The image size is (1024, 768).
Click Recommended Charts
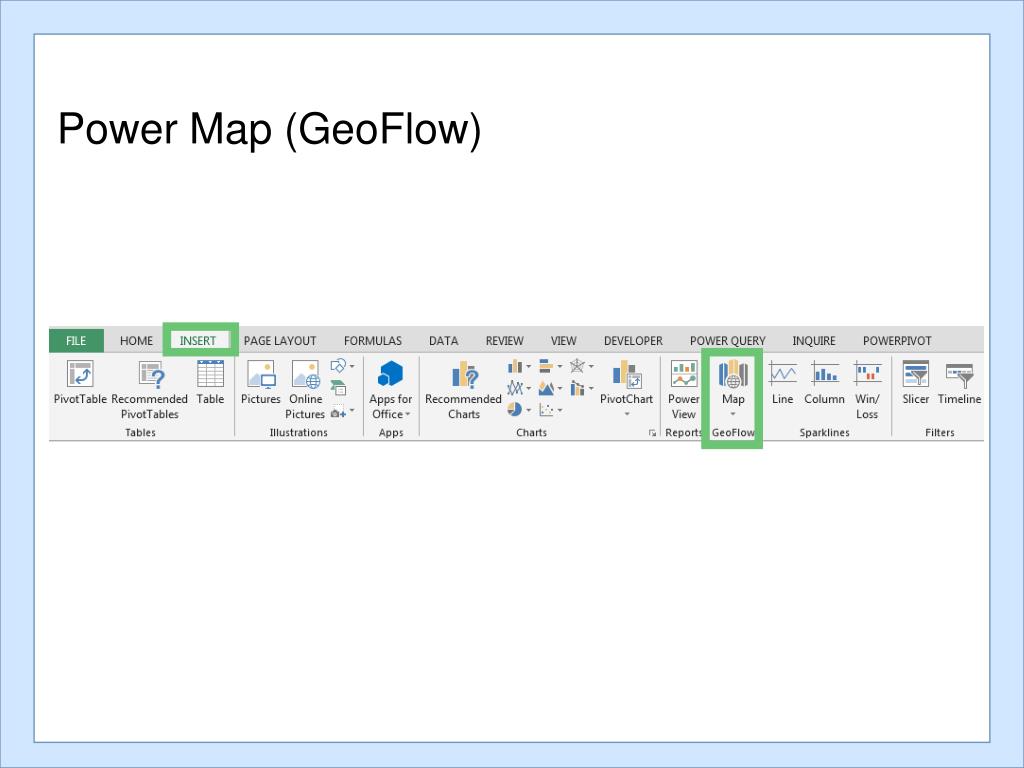[x=464, y=390]
